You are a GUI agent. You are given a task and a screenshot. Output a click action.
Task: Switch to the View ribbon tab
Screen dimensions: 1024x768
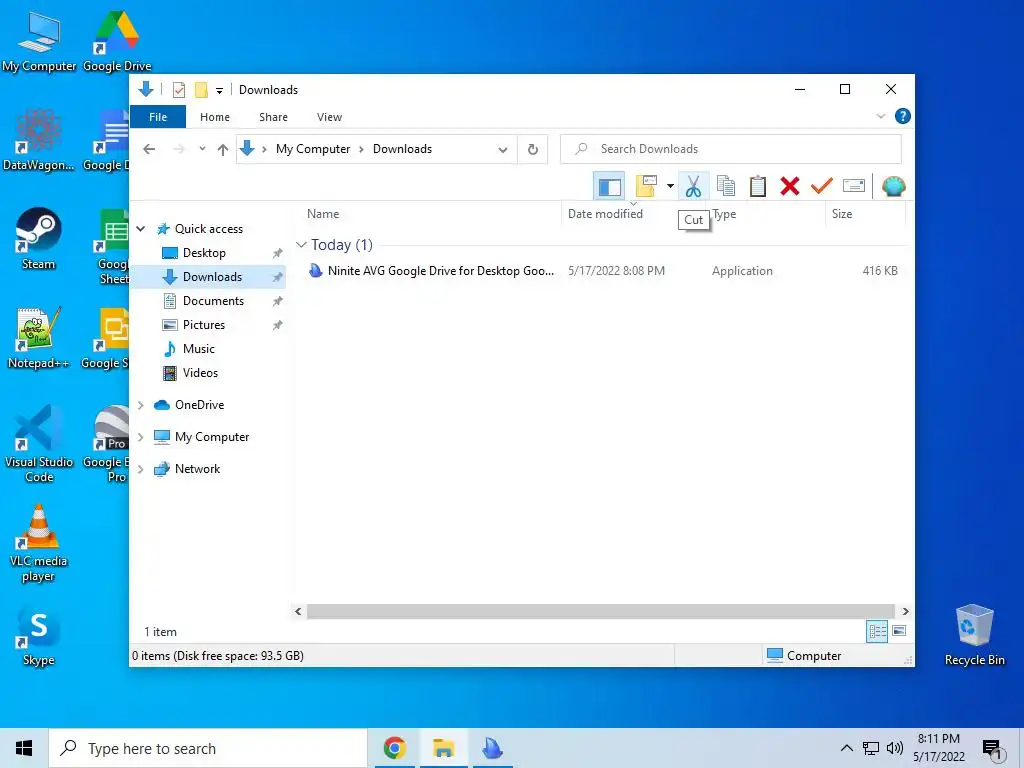(329, 117)
